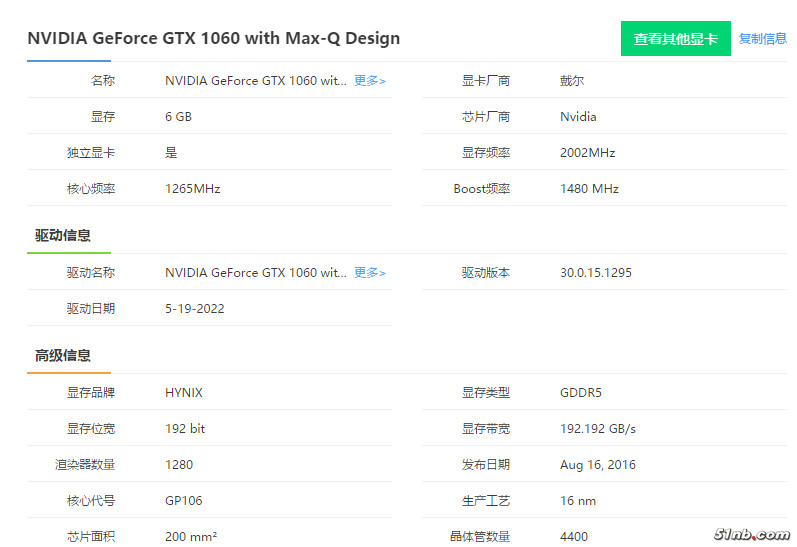The image size is (797, 547).
Task: Click the truncated GPU name in 名称 row
Action: [256, 80]
